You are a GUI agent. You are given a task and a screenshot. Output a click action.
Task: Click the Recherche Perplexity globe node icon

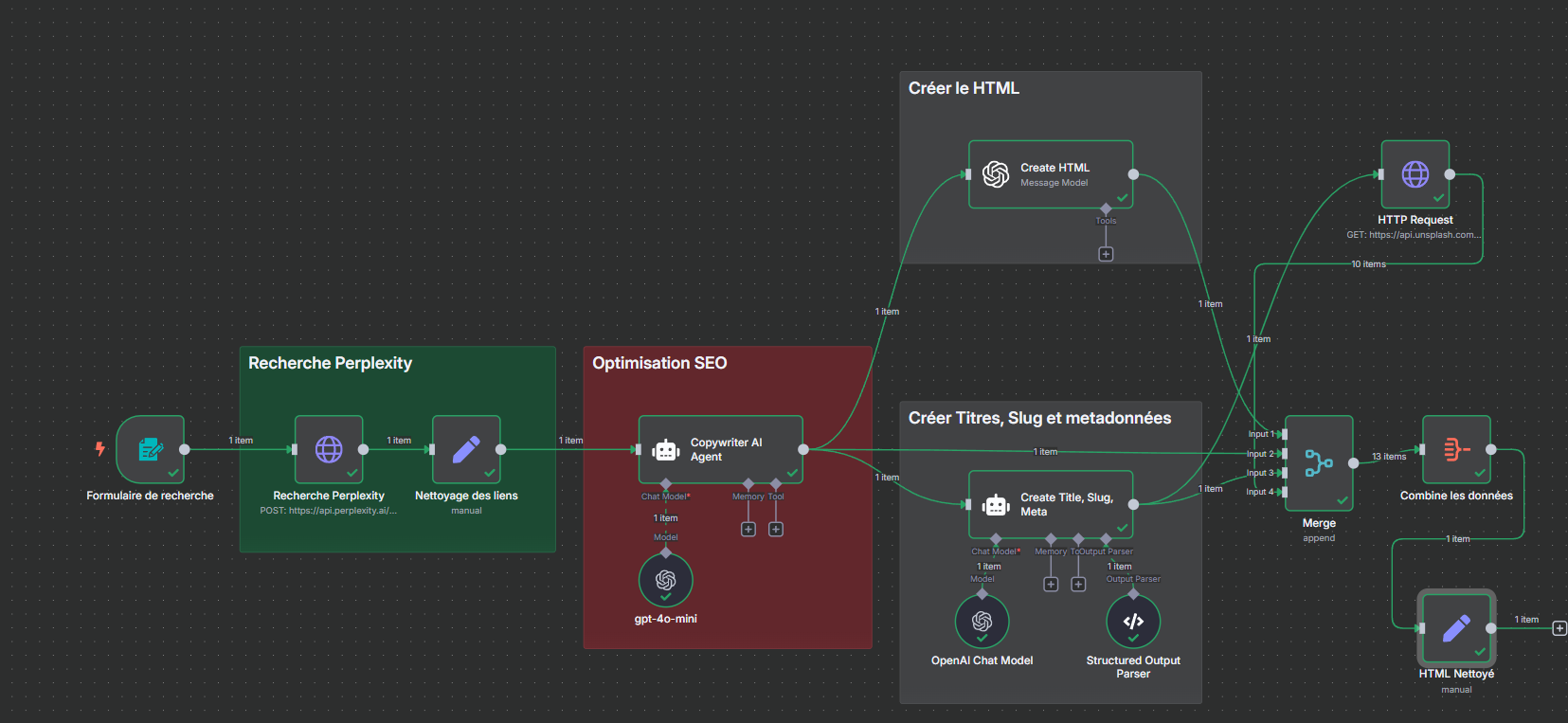tap(329, 449)
